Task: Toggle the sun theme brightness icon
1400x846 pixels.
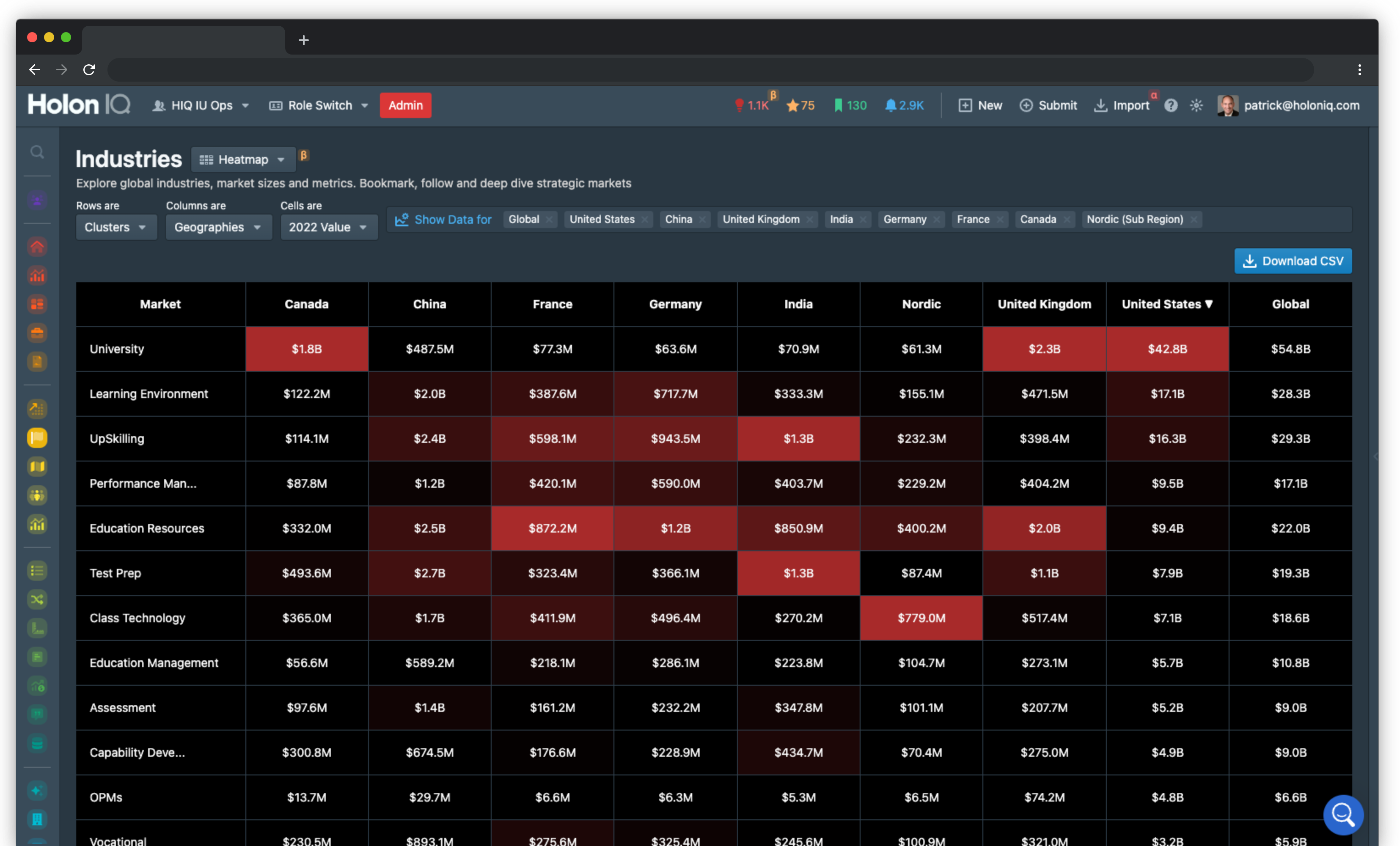Action: pyautogui.click(x=1196, y=106)
